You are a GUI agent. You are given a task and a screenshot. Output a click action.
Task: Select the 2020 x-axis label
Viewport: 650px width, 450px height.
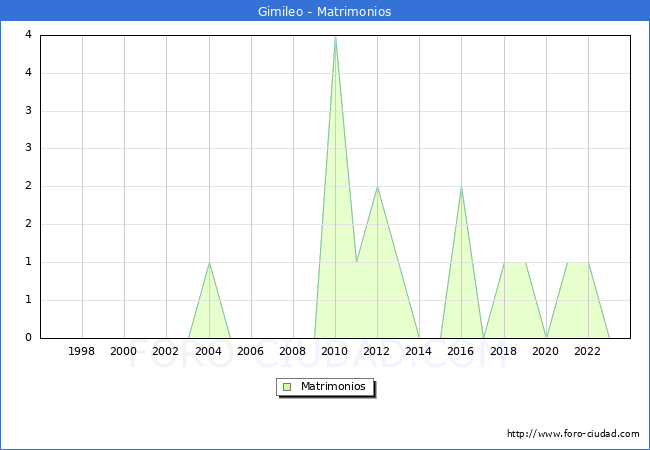(x=546, y=351)
